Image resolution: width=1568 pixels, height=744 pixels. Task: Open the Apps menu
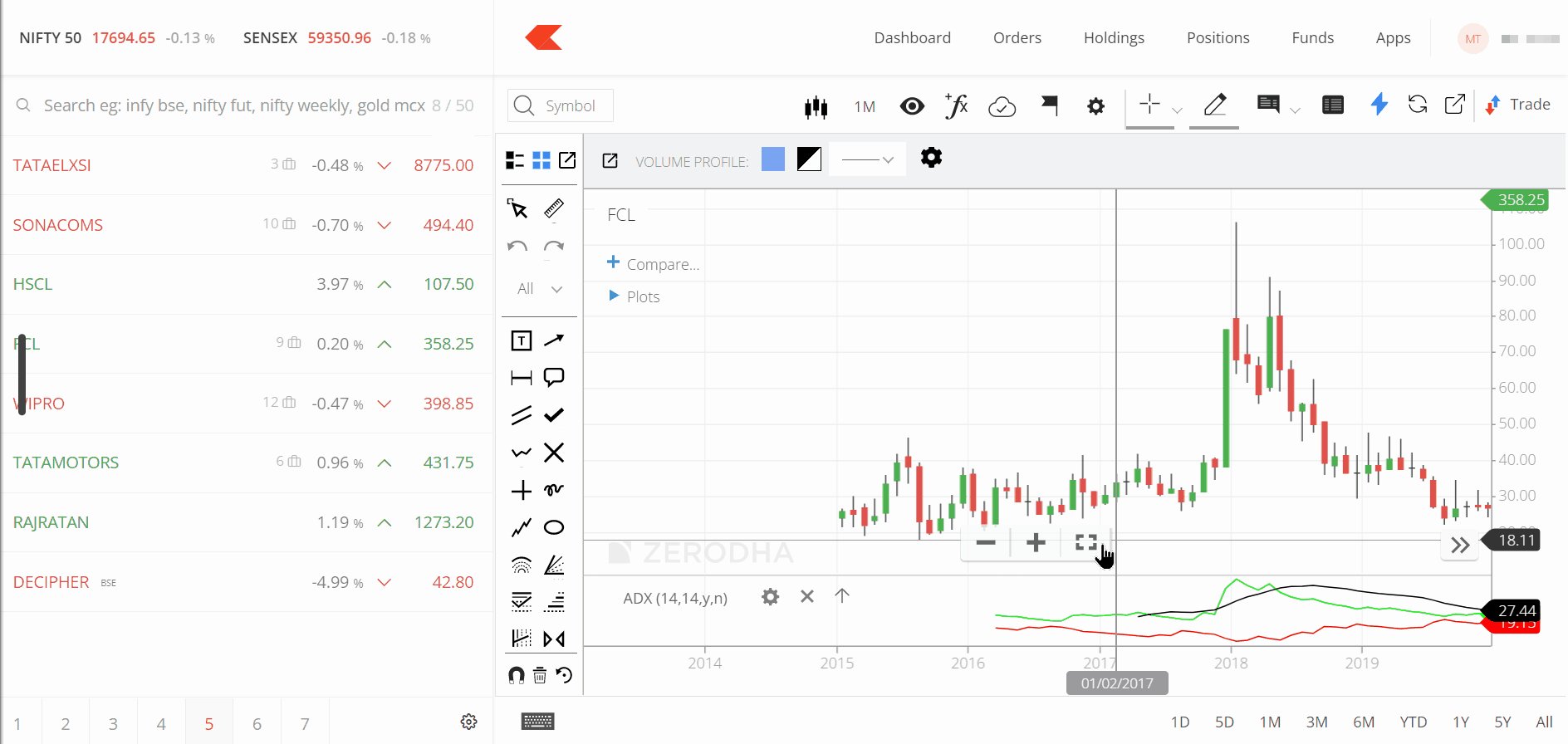click(1393, 38)
